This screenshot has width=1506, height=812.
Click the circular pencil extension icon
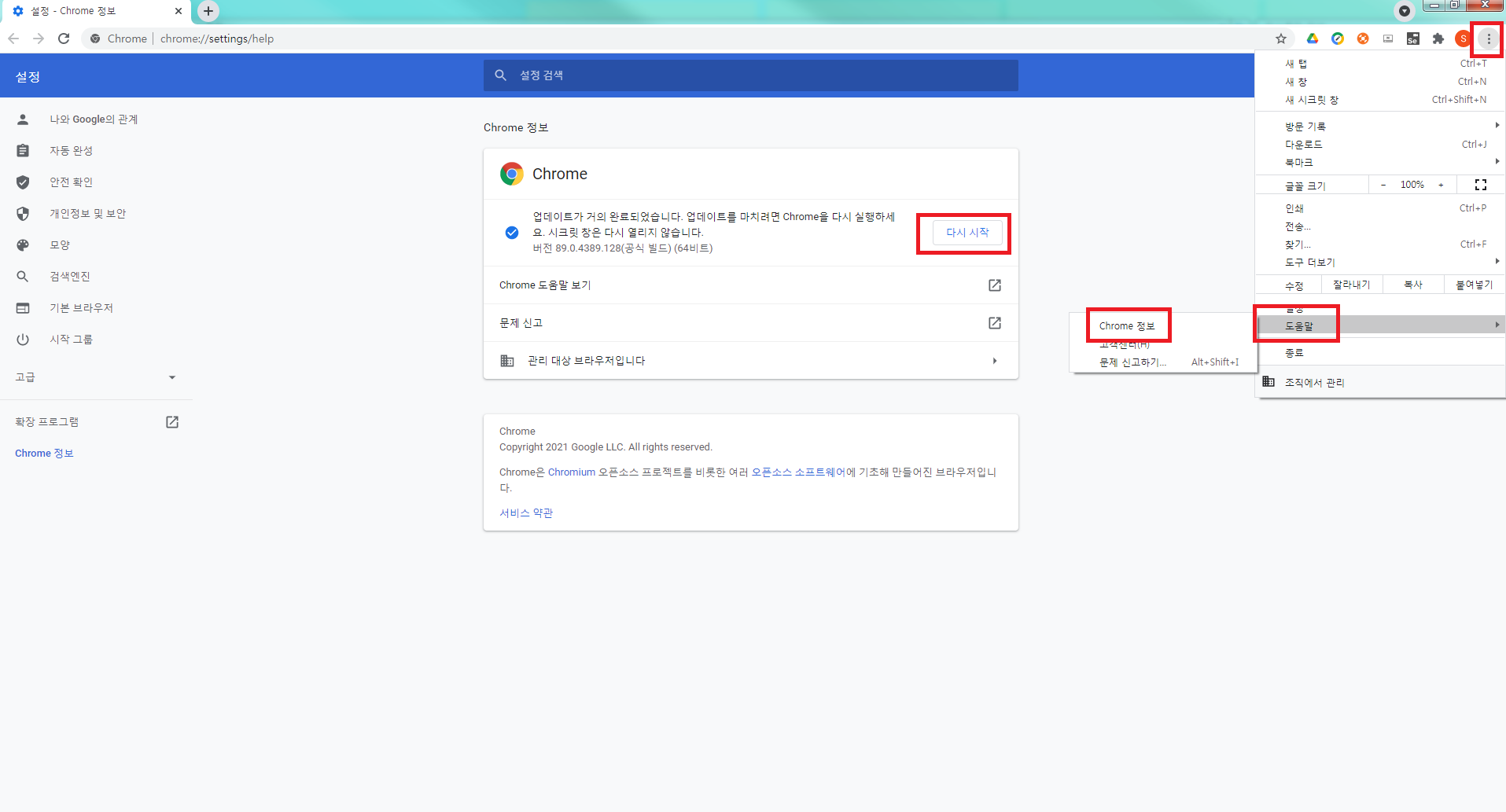click(1338, 39)
